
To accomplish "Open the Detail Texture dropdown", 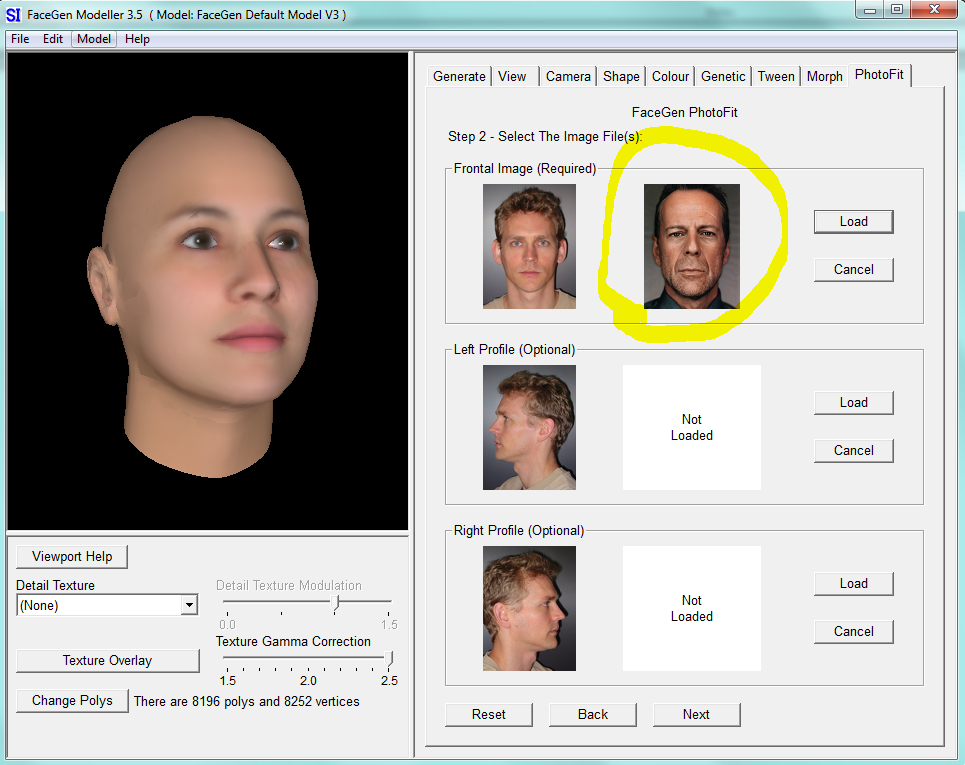I will [x=188, y=605].
